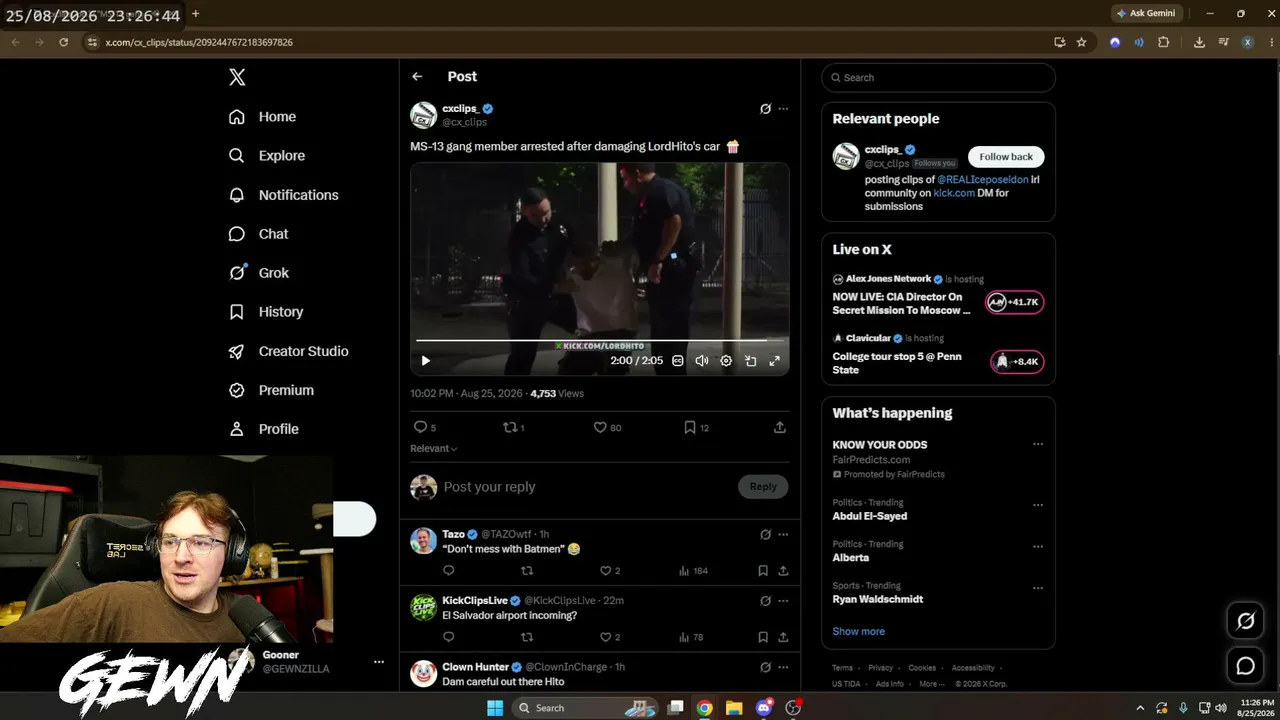Screen dimensions: 1280x720
Task: Repost Tazo's reply
Action: point(527,571)
